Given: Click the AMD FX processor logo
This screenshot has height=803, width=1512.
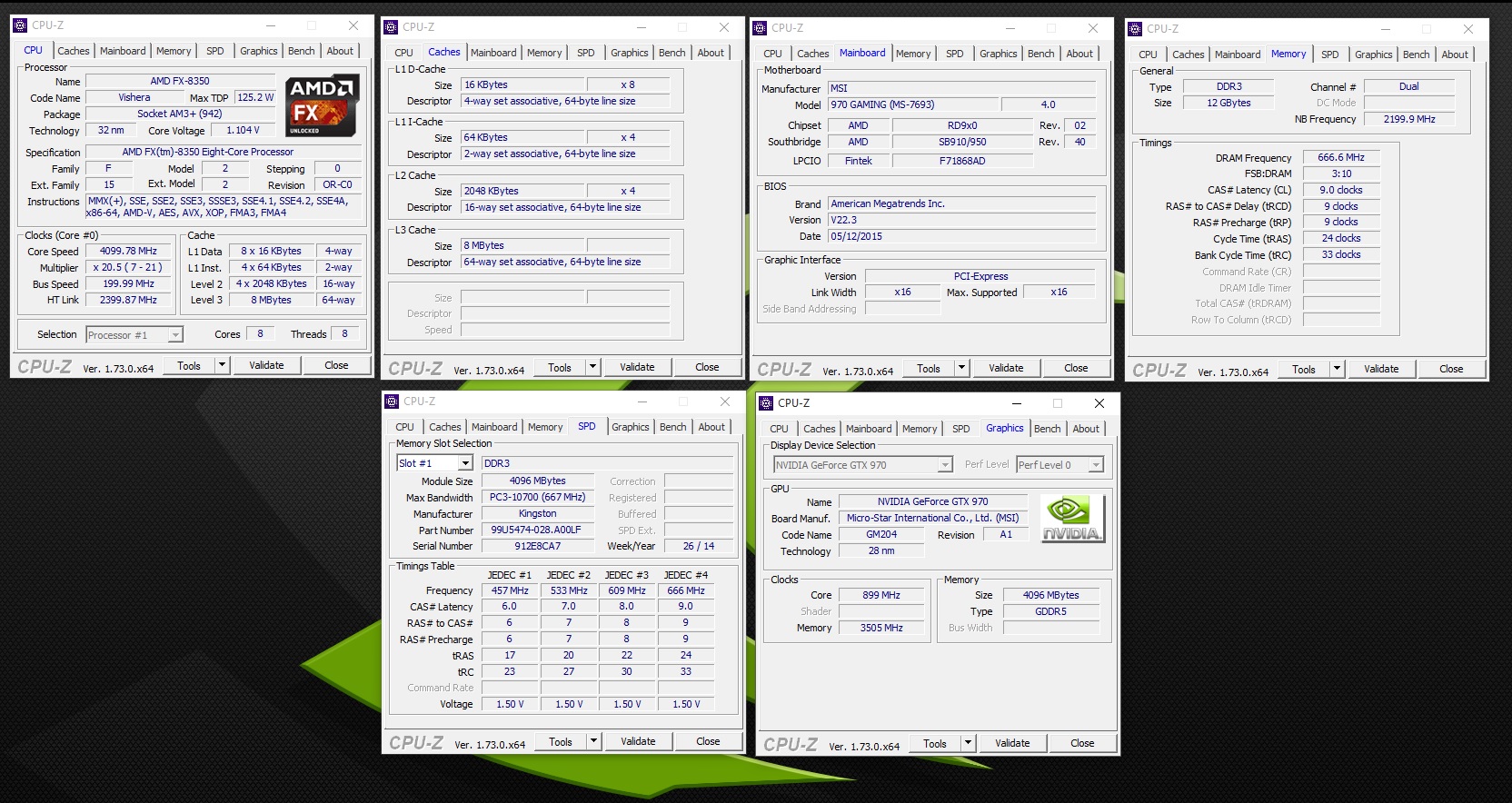Looking at the screenshot, I should 322,105.
